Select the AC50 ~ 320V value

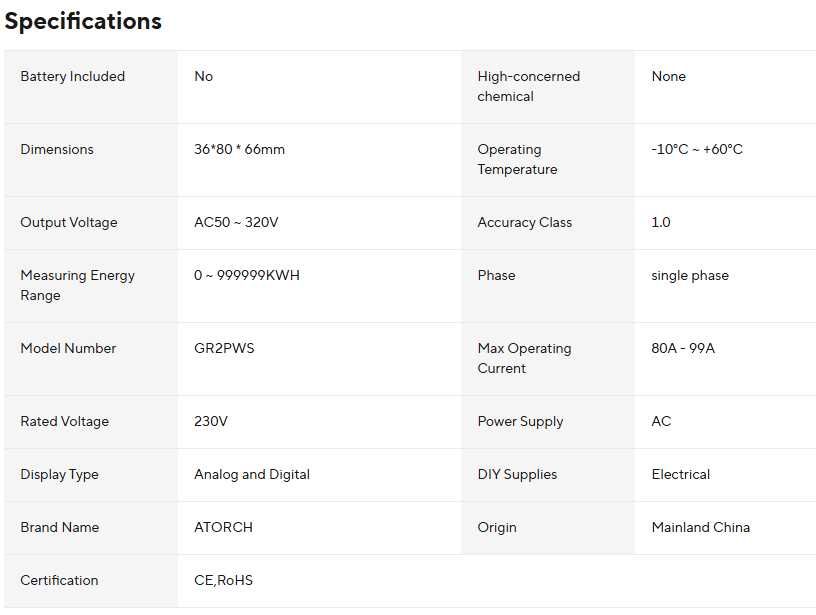tap(236, 222)
